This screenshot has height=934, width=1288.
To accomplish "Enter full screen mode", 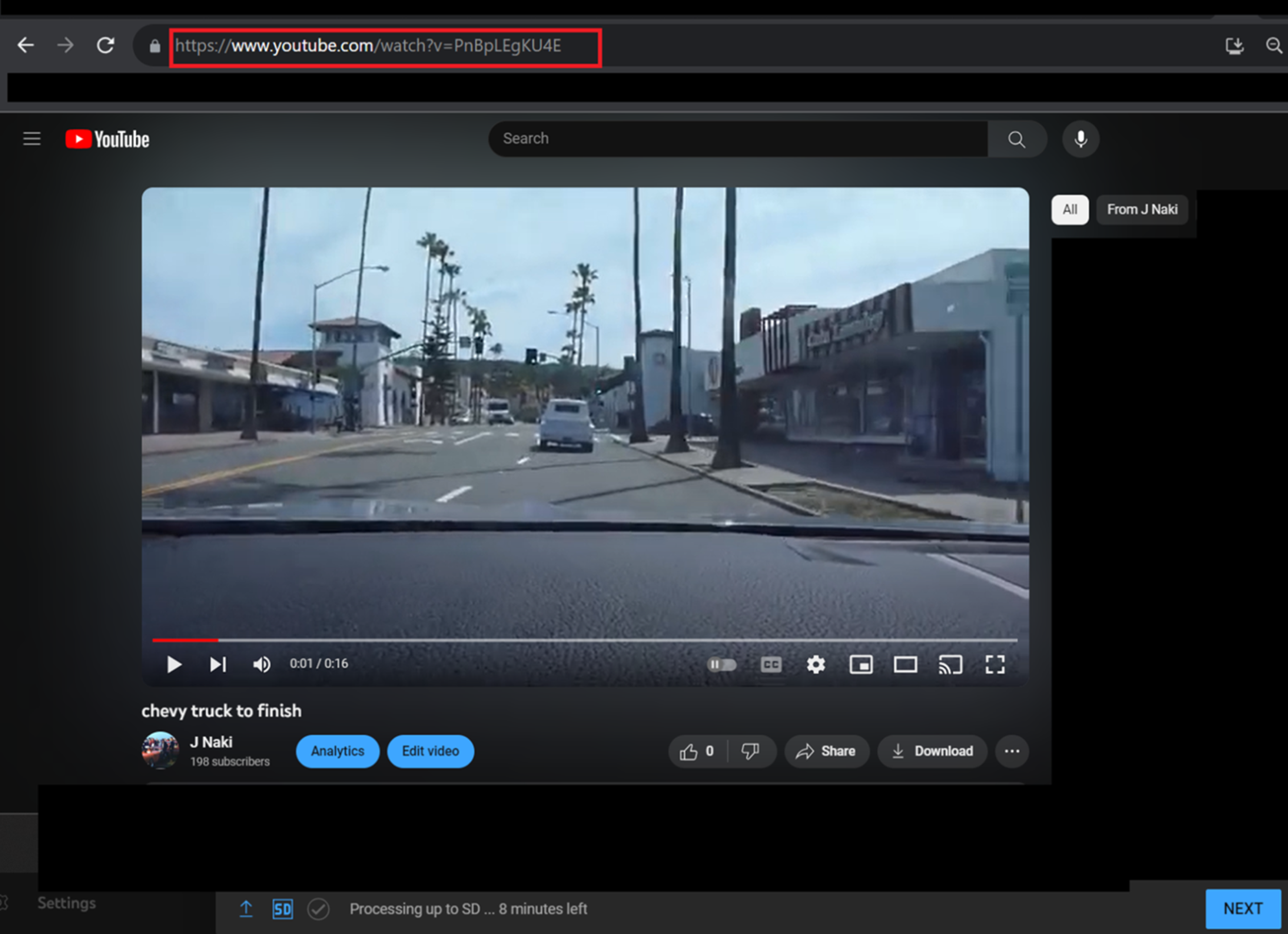I will [x=994, y=664].
